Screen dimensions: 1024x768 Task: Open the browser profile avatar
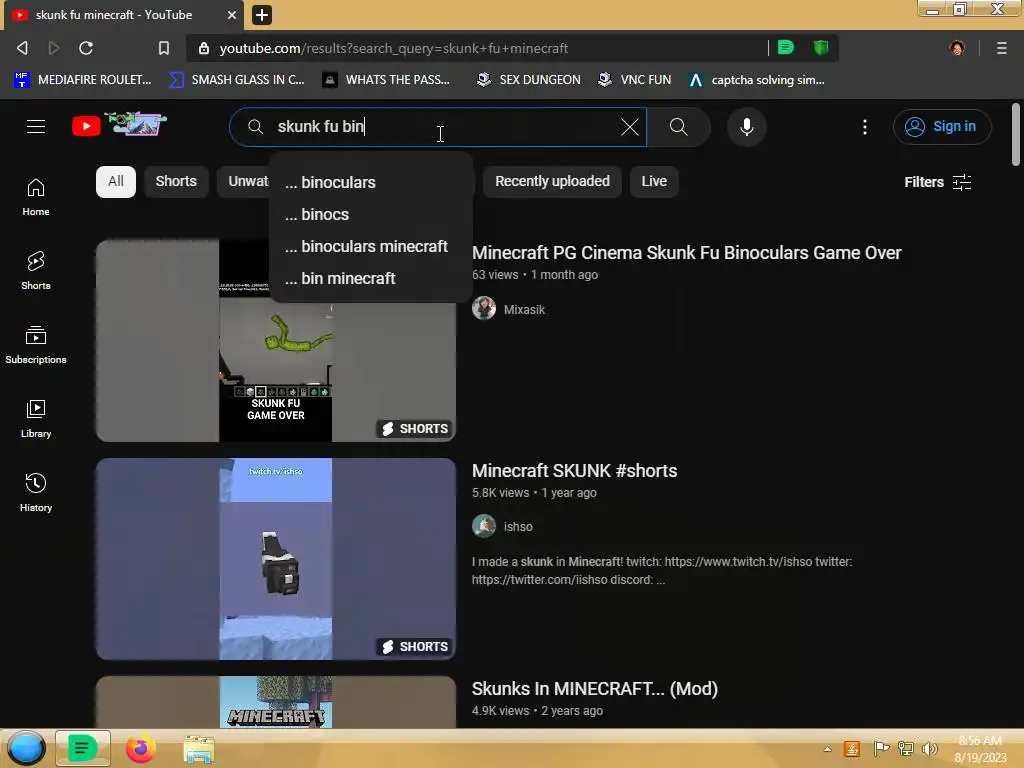(x=957, y=48)
